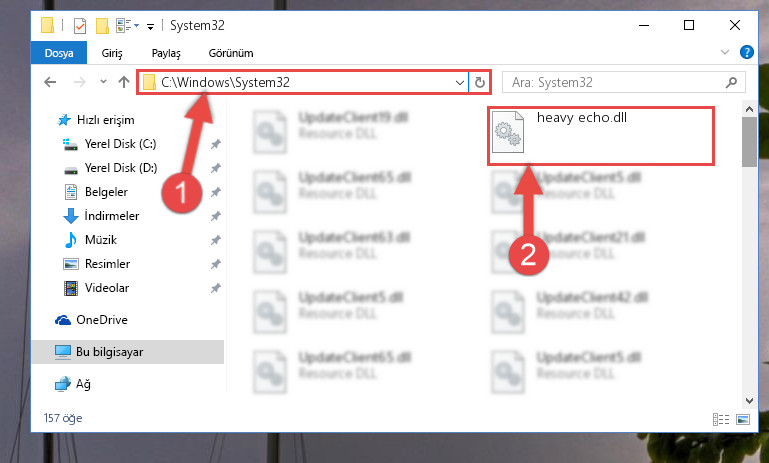The width and height of the screenshot is (769, 463).
Task: Click the Ara: System32 search field
Action: [x=615, y=82]
